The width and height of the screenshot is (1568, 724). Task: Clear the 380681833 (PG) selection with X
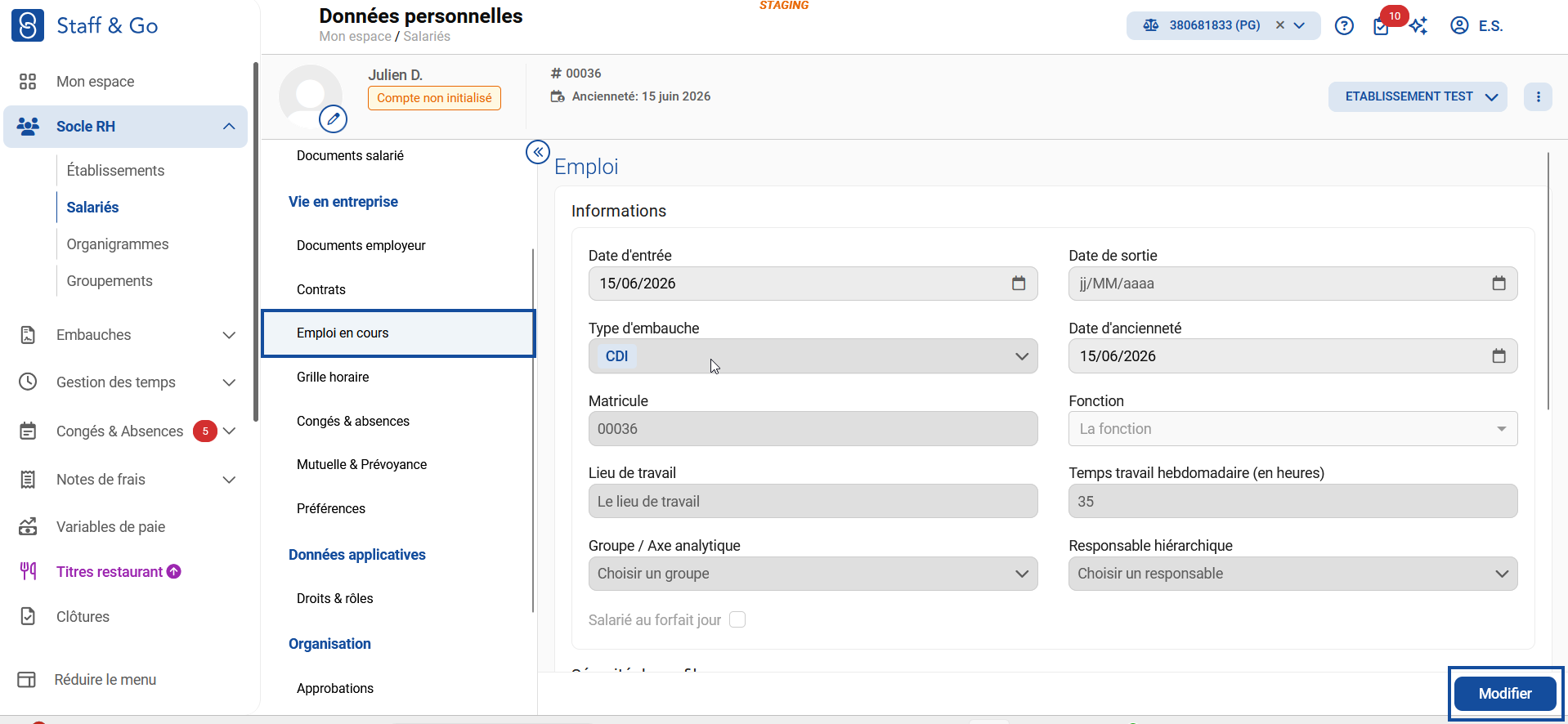tap(1280, 25)
